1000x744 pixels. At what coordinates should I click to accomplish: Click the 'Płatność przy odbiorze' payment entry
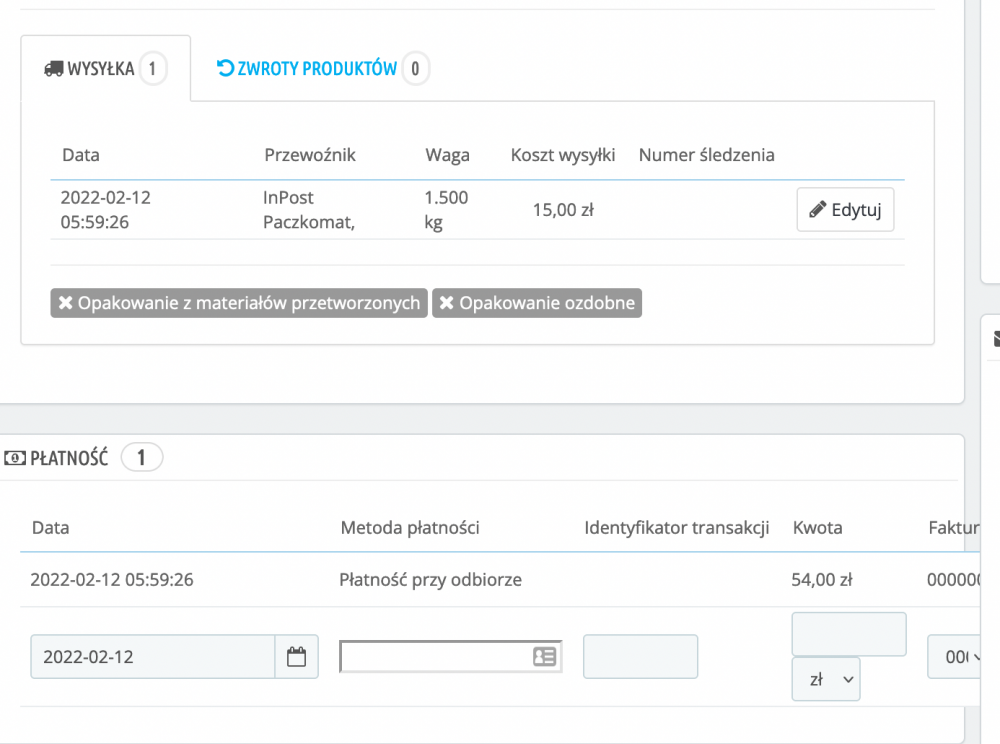pyautogui.click(x=430, y=579)
